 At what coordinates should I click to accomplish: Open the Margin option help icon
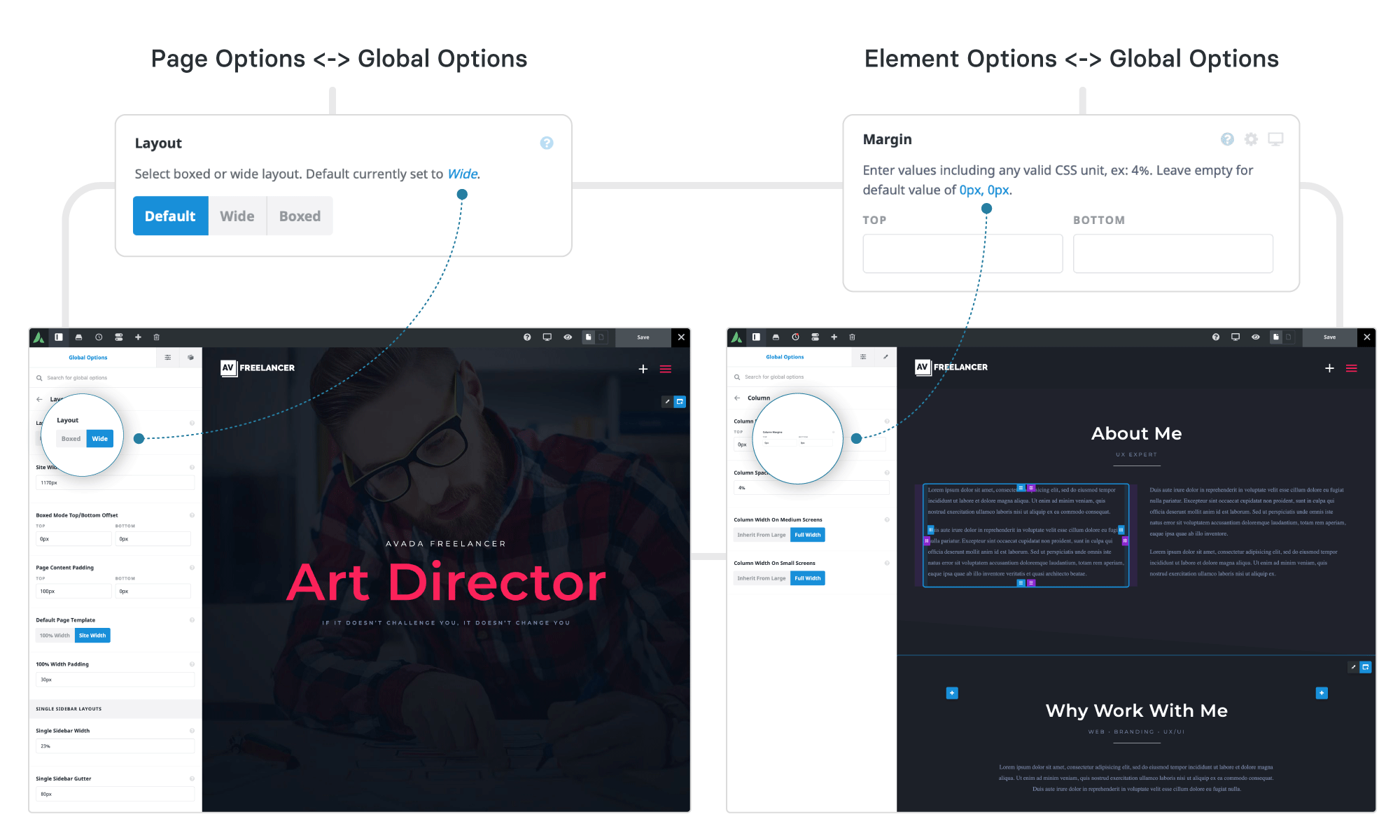pyautogui.click(x=1227, y=139)
